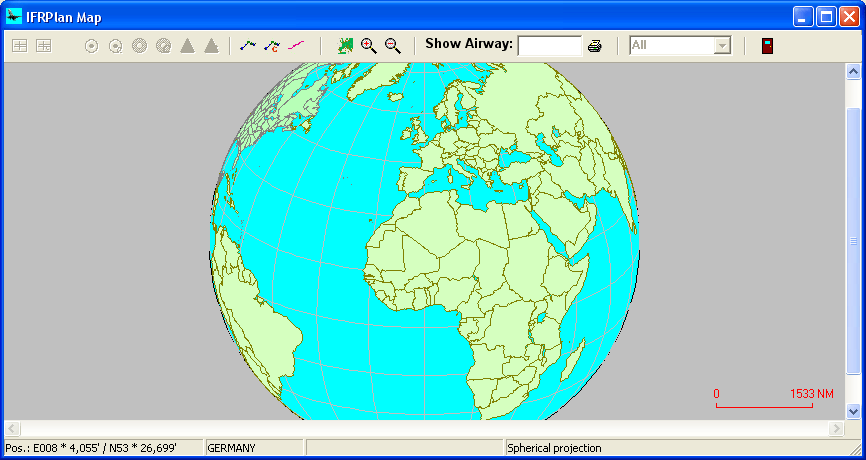Click the circle target icon with small mark
This screenshot has width=866, height=460.
pos(115,46)
